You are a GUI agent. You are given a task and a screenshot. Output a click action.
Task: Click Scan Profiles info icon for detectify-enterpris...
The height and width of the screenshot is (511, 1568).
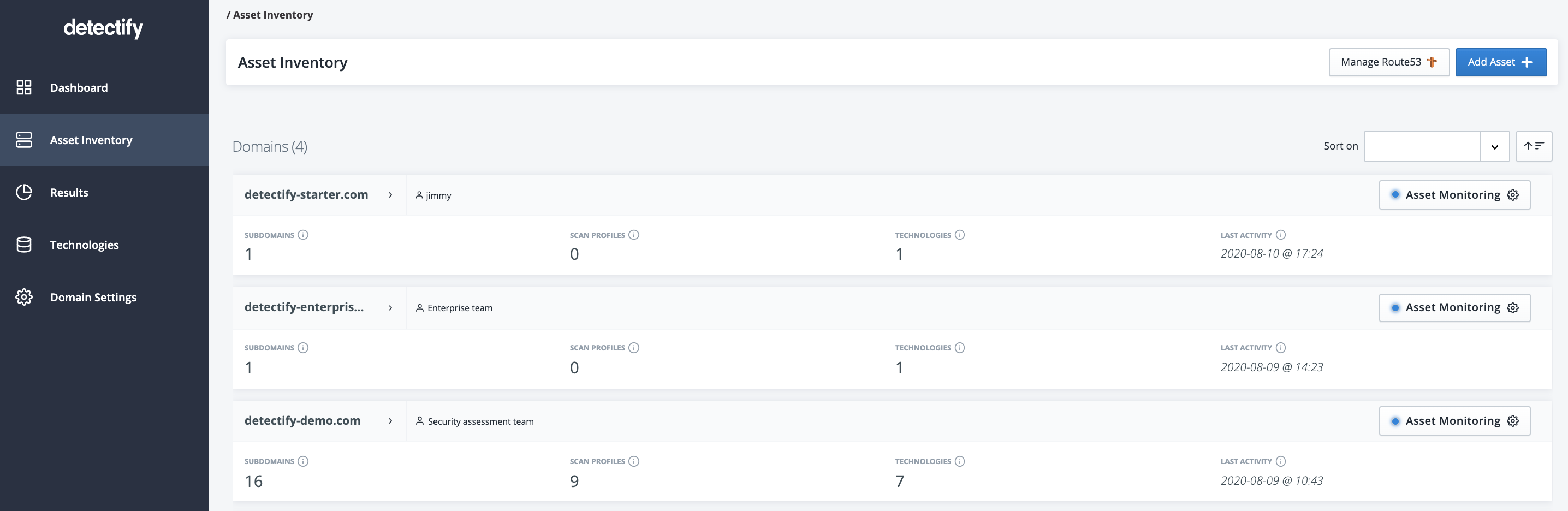point(634,348)
